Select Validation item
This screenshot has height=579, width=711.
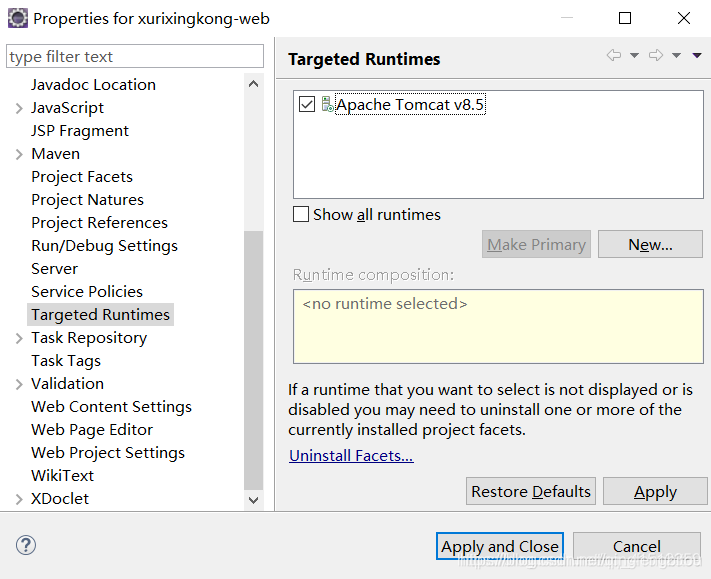click(x=68, y=384)
